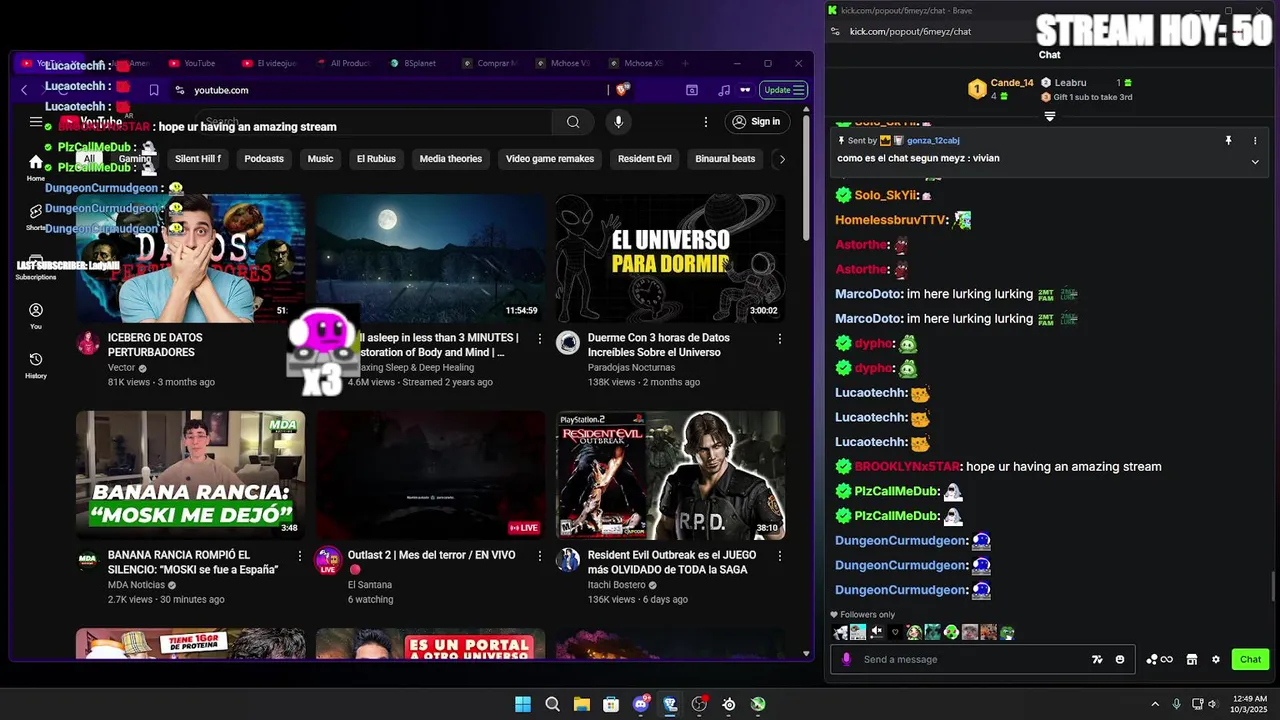Open options menu for Resident Evil Outbreak video
Screen dimensions: 1280x720
tap(780, 556)
